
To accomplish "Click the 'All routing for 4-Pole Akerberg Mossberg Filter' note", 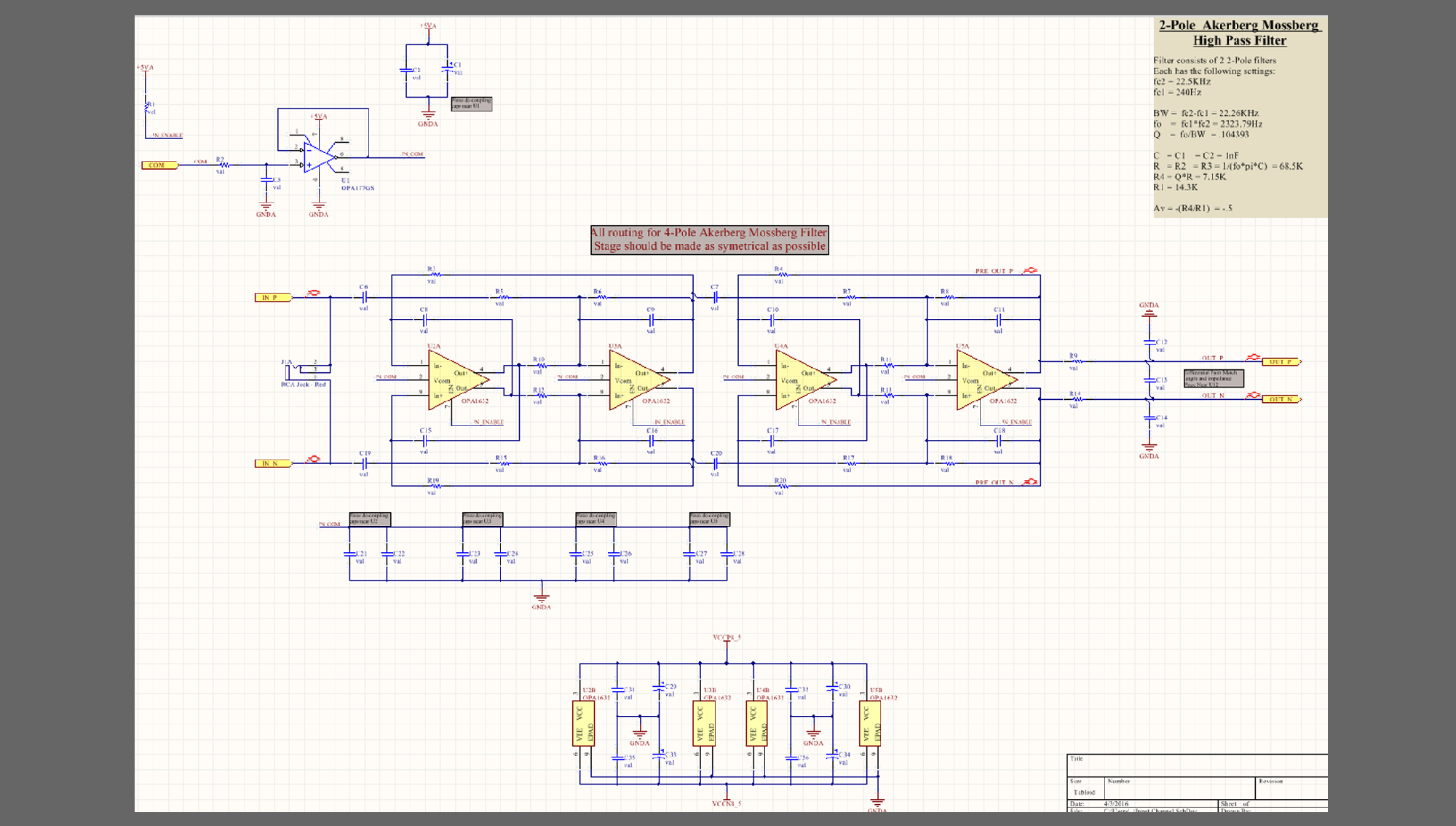I will click(x=710, y=240).
